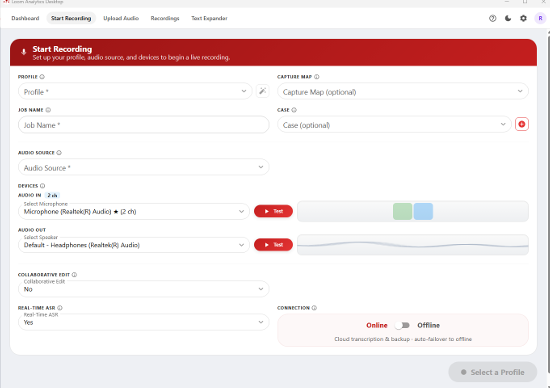Switch to the Upload Audio tab
Viewport: 550px width, 388px height.
click(x=121, y=18)
